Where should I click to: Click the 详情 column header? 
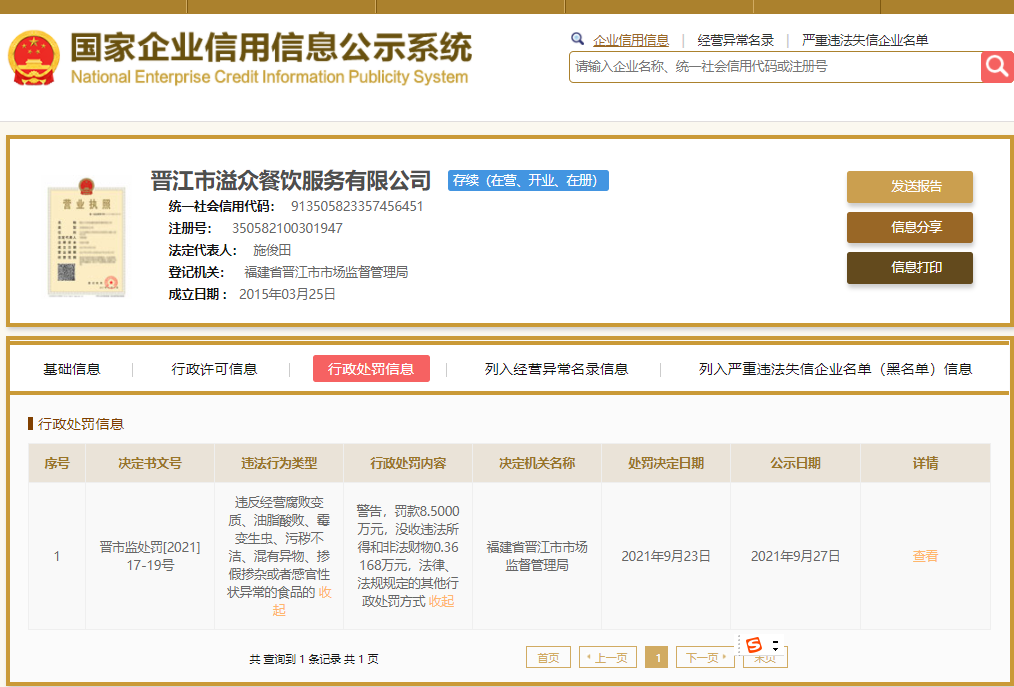pos(925,463)
